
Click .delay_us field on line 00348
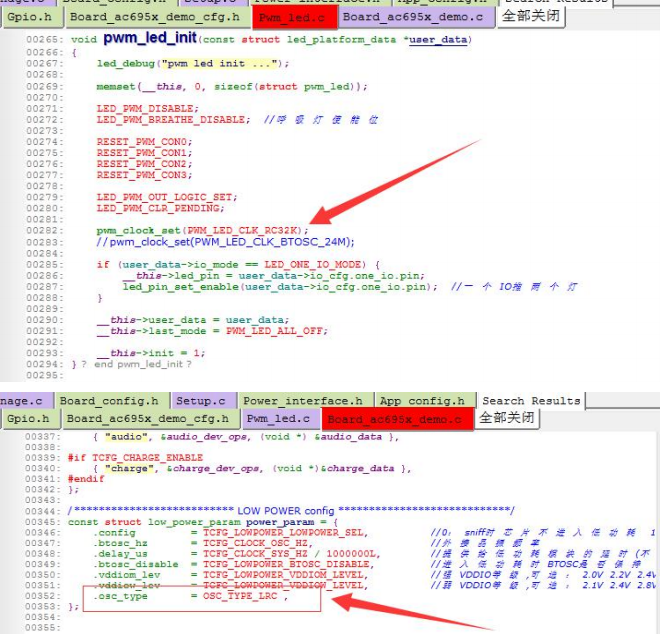(120, 554)
